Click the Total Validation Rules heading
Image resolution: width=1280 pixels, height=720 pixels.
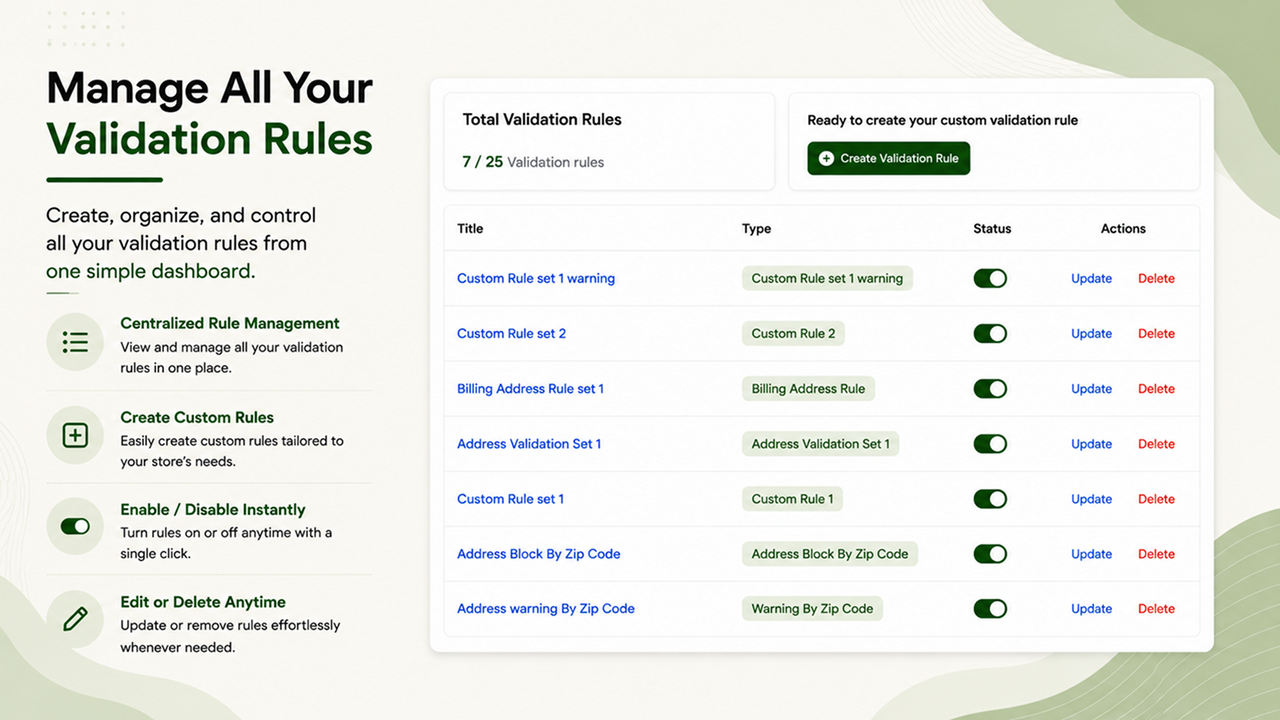(542, 119)
